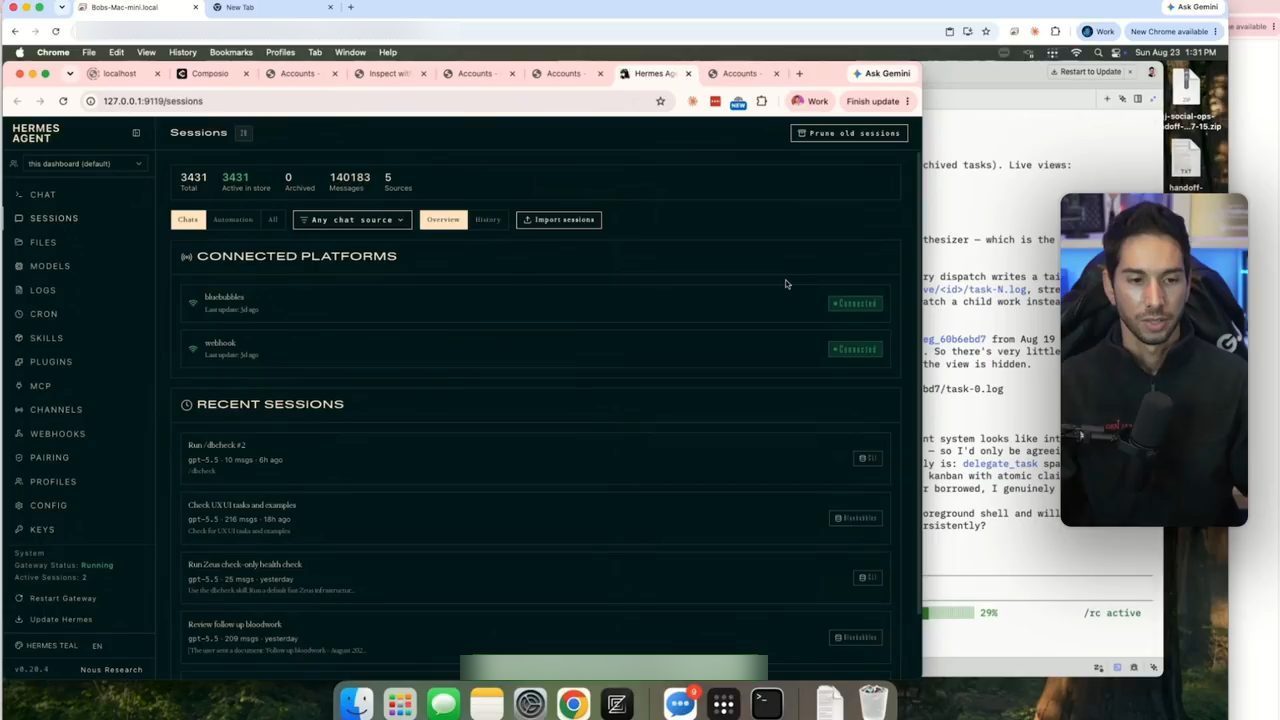Select the All filter toggle

(272, 220)
